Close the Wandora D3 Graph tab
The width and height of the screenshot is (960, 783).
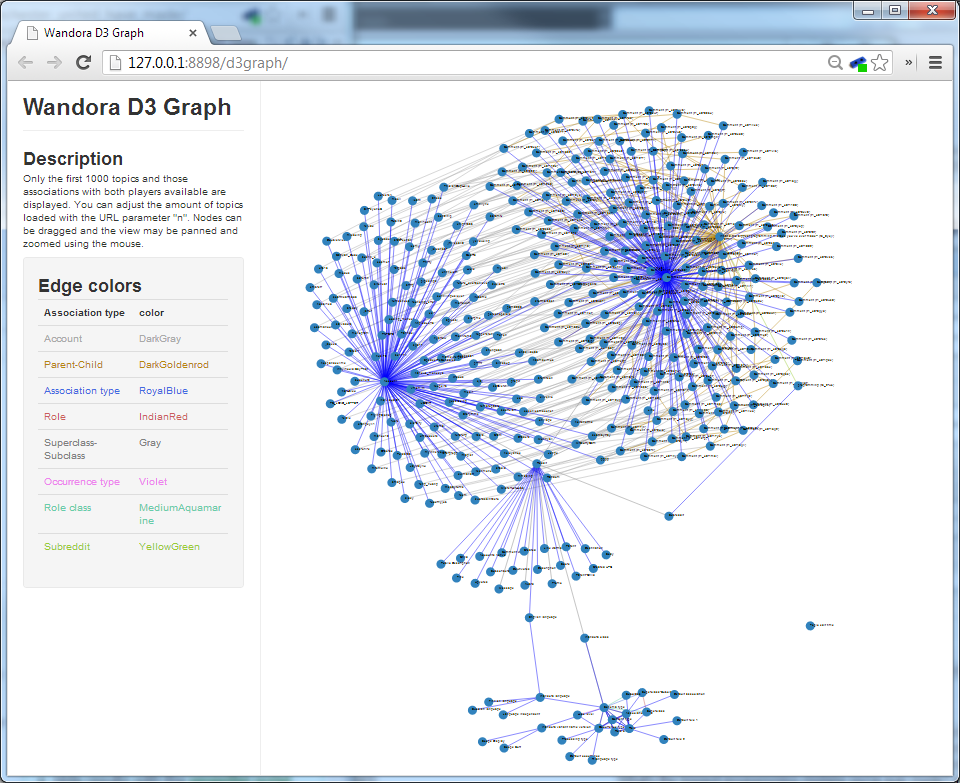coord(195,33)
